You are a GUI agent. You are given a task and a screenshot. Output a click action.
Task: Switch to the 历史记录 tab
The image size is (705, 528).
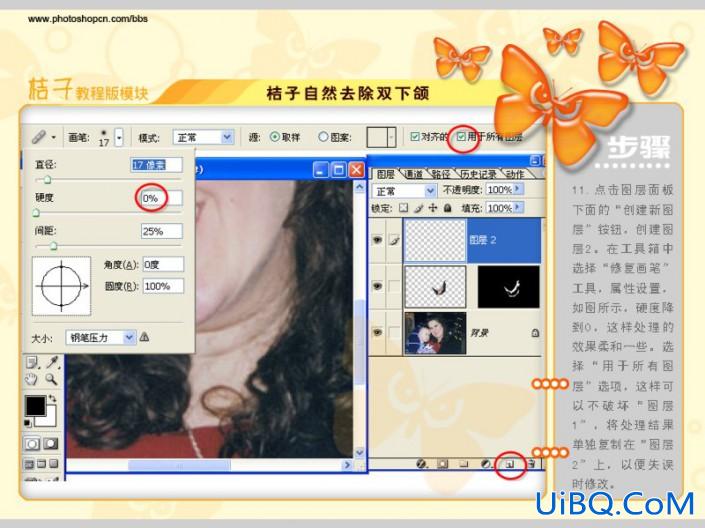click(x=478, y=174)
